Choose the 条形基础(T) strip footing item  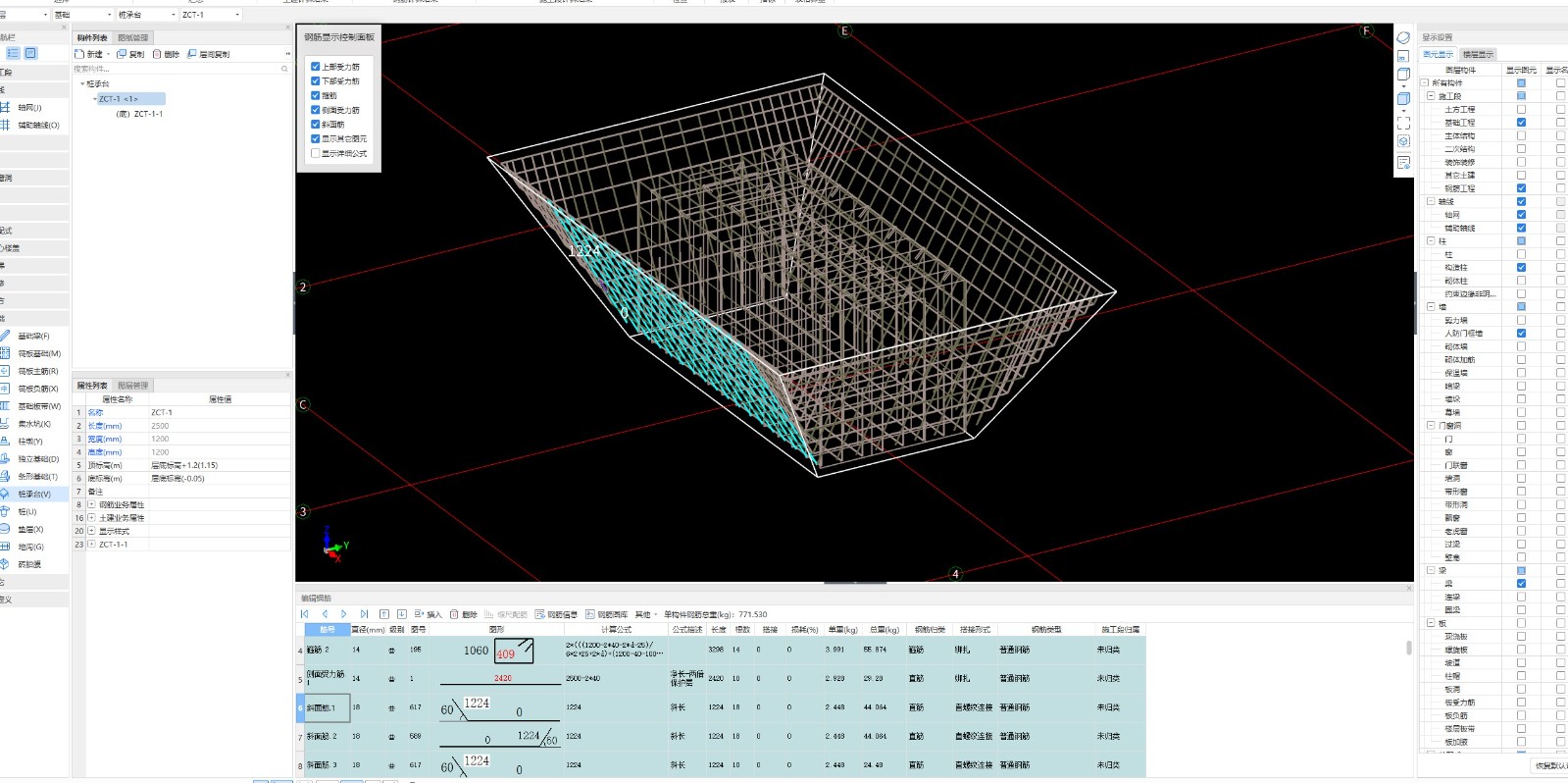tap(38, 477)
